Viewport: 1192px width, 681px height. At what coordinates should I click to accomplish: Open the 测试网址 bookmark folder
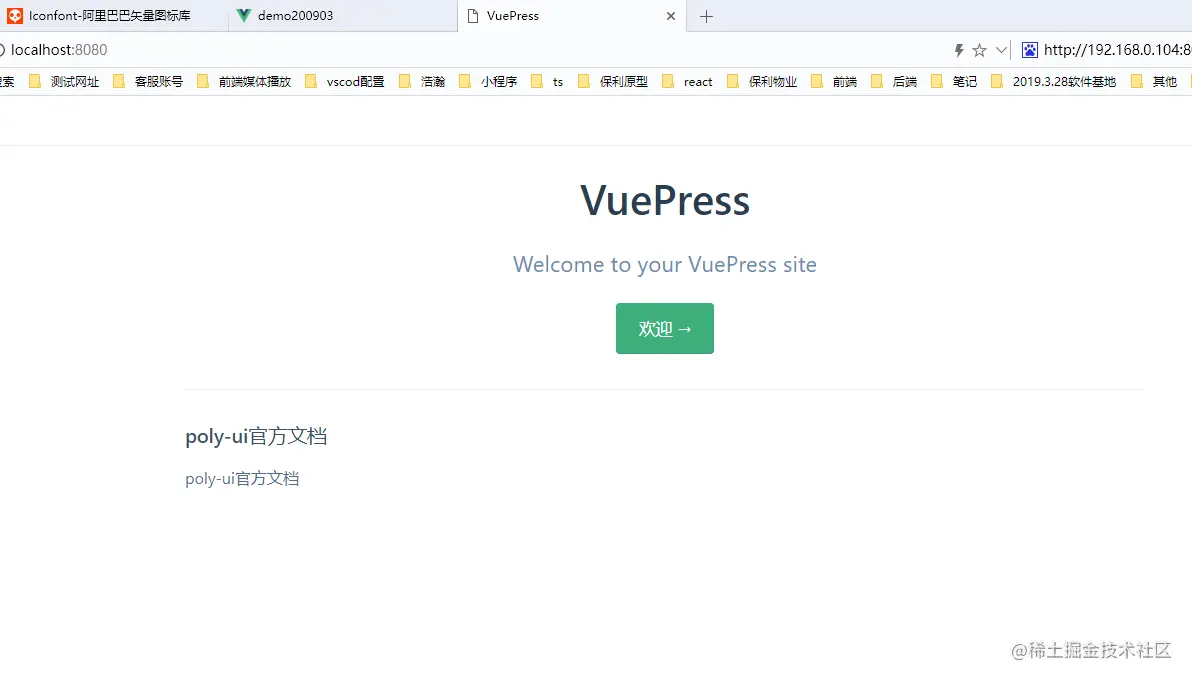[64, 81]
